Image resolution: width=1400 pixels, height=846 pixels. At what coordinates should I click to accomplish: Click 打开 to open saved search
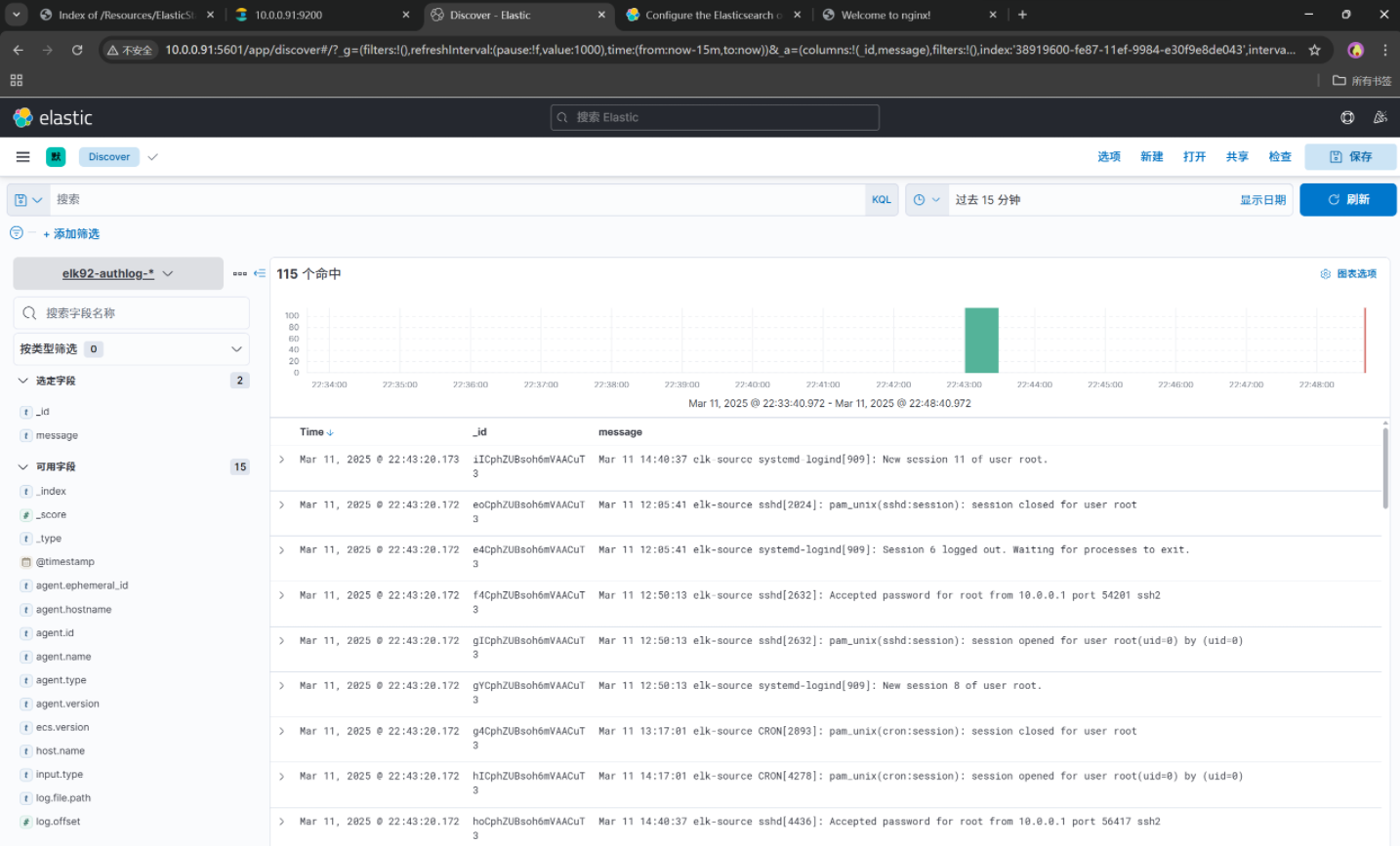[x=1195, y=157]
